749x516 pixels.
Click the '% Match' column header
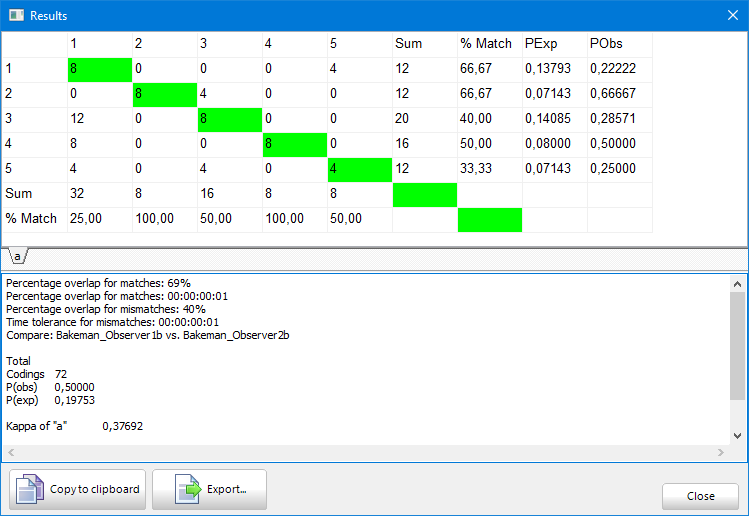tap(489, 44)
